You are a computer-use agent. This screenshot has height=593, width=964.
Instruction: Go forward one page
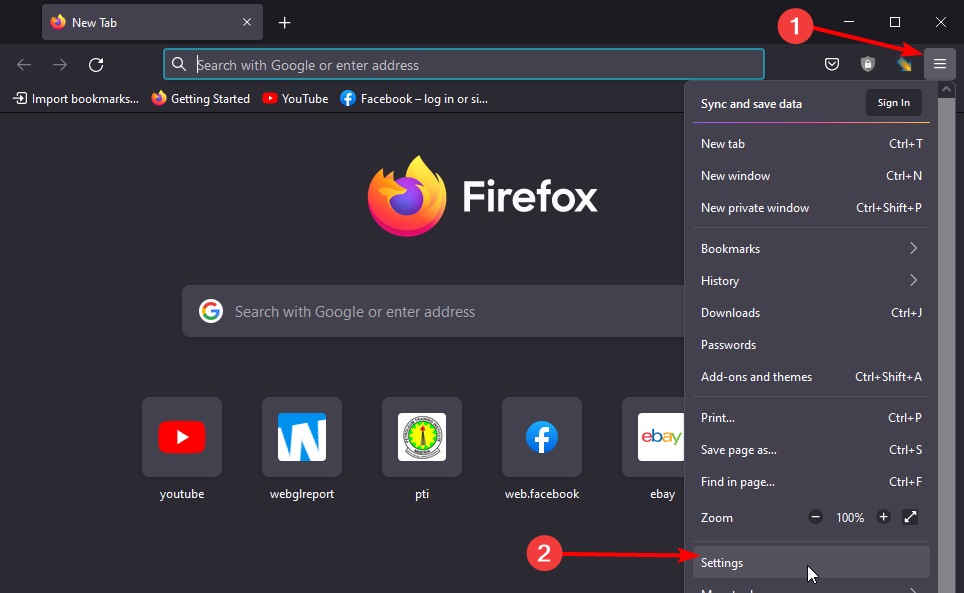(x=60, y=65)
